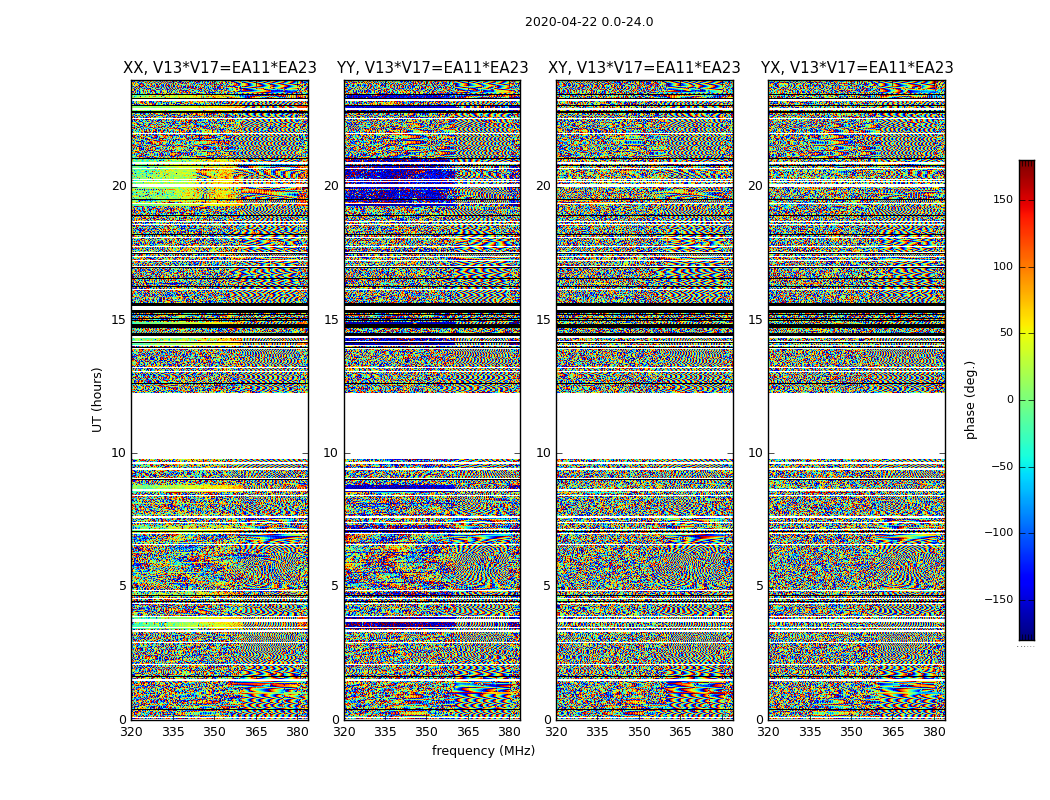The image size is (1050, 800).
Task: Select the YY, V13*V17=EA11*EA23 panel title
Action: pos(433,68)
